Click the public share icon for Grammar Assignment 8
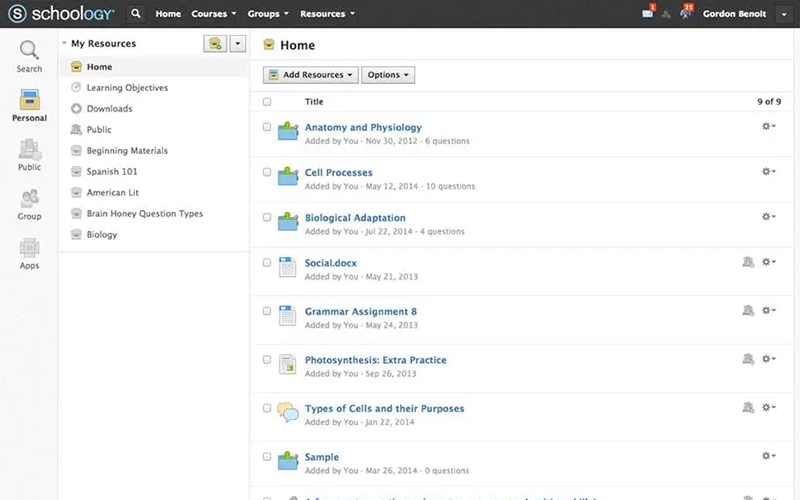The height and width of the screenshot is (500, 800). click(748, 310)
